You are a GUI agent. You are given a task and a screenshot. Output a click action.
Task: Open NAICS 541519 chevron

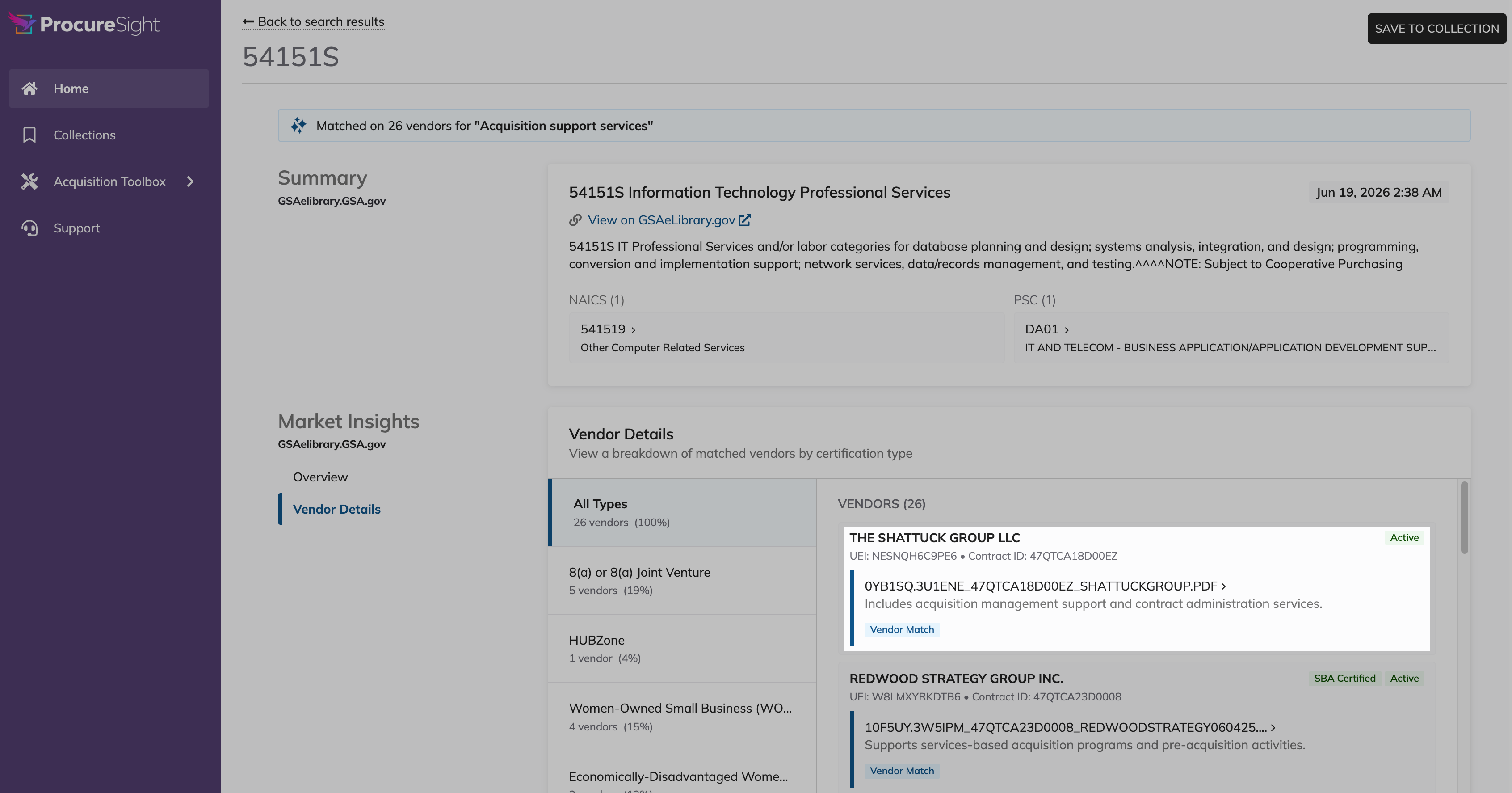coord(633,330)
